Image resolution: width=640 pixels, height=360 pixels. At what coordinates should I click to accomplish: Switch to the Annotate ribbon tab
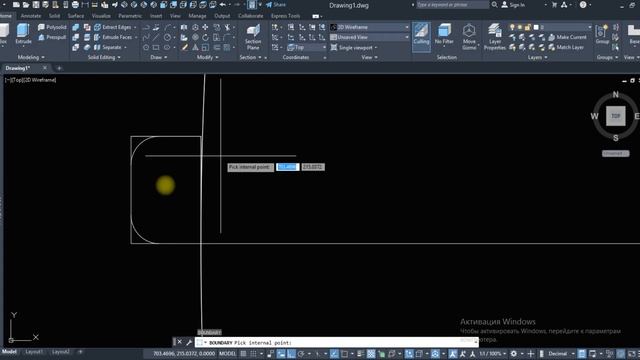tap(31, 16)
